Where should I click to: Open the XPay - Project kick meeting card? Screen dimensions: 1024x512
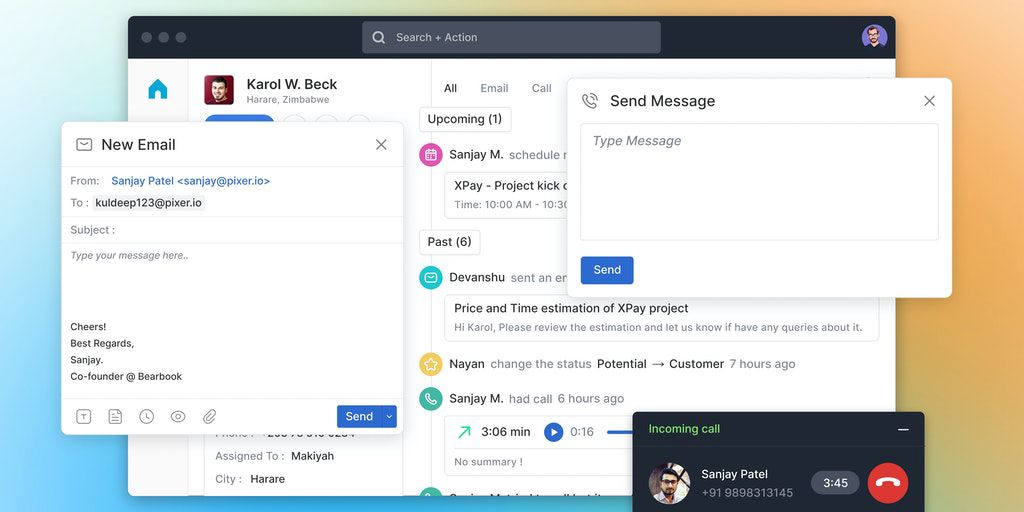click(x=506, y=194)
